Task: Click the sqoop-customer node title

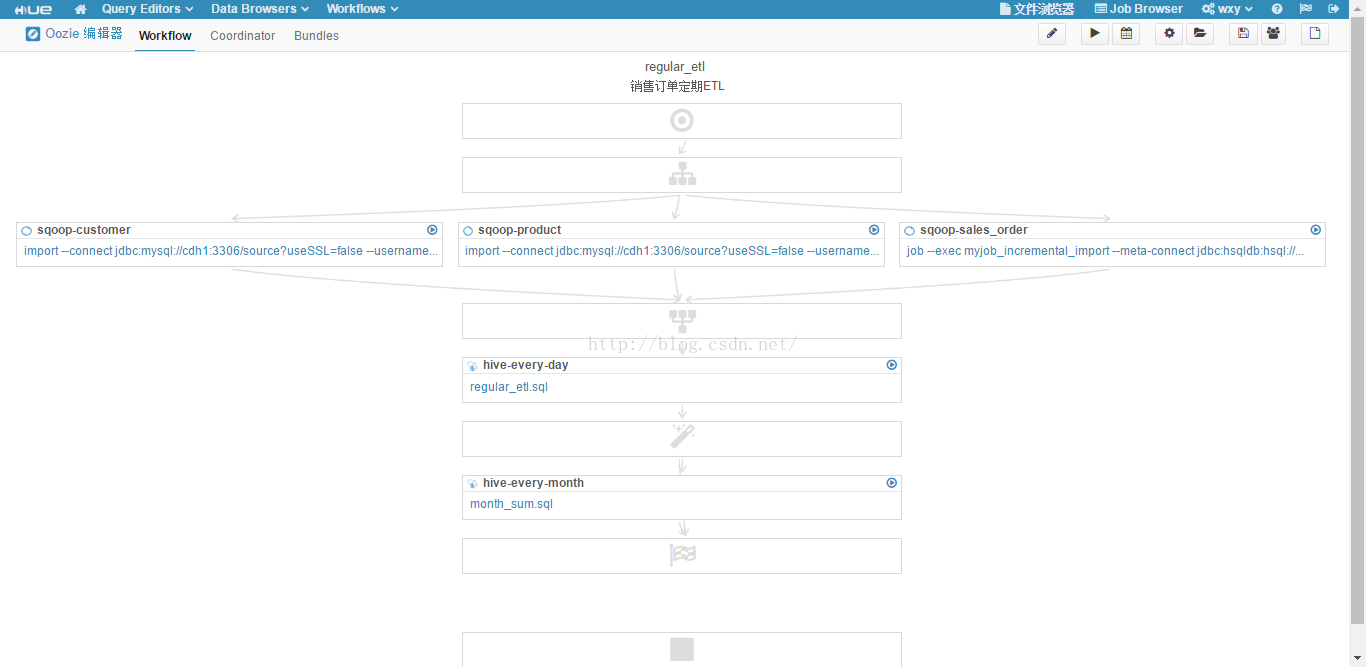Action: (84, 230)
